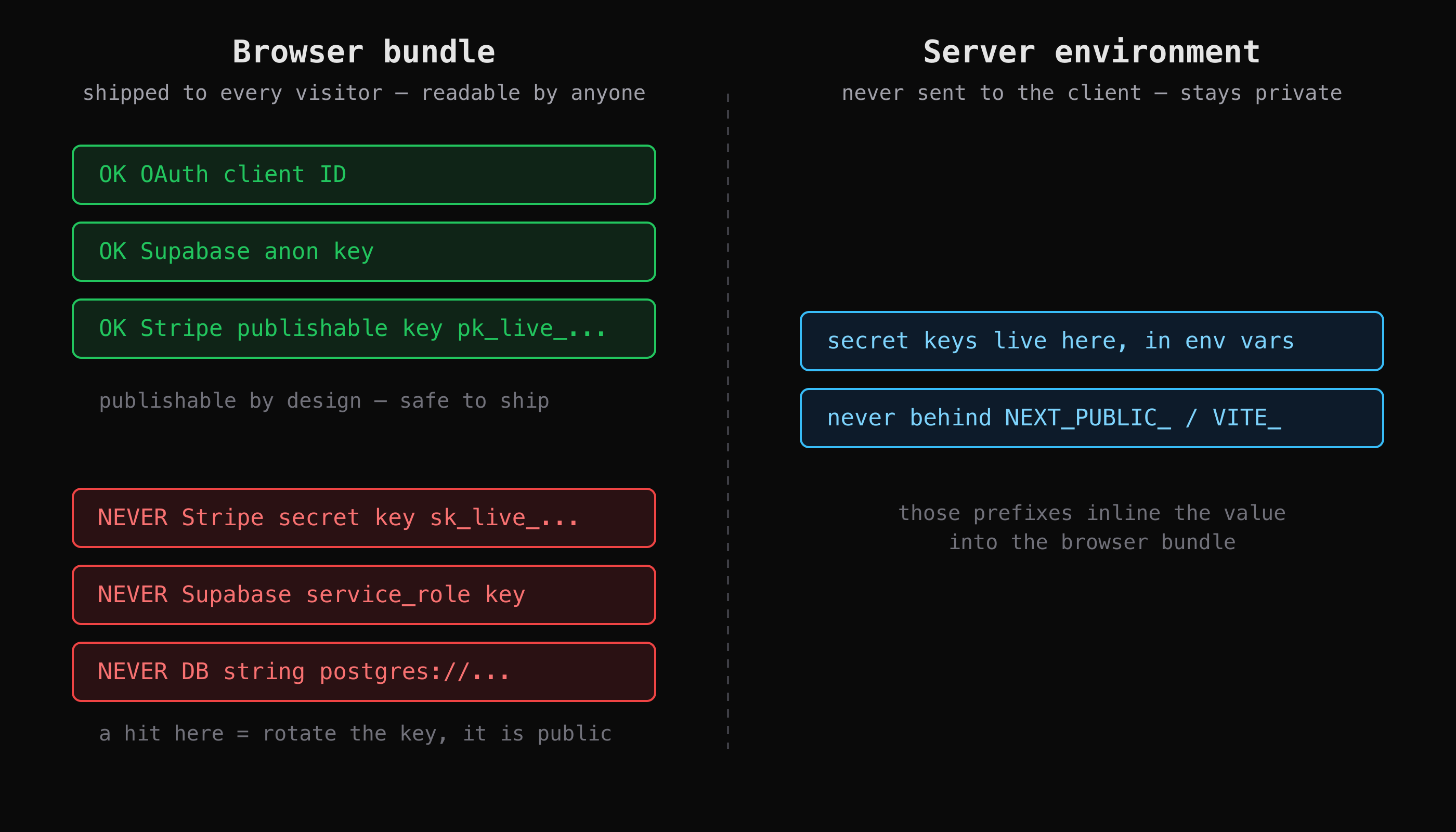The height and width of the screenshot is (832, 1456).
Task: Click the "OK Stripe publishable key pk_live_..." box
Action: tap(364, 329)
